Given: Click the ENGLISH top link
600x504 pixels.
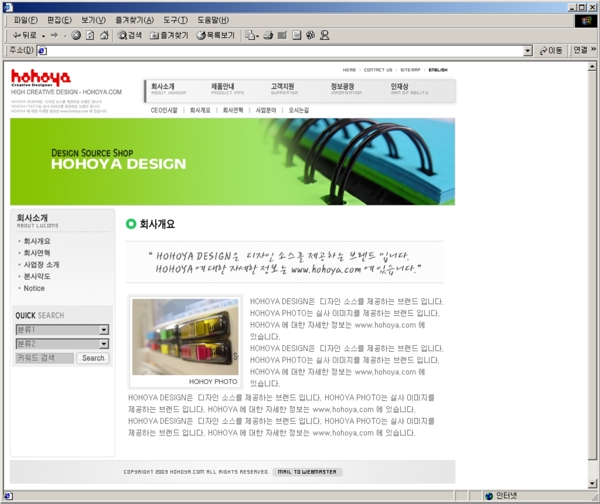Looking at the screenshot, I should click(x=438, y=70).
